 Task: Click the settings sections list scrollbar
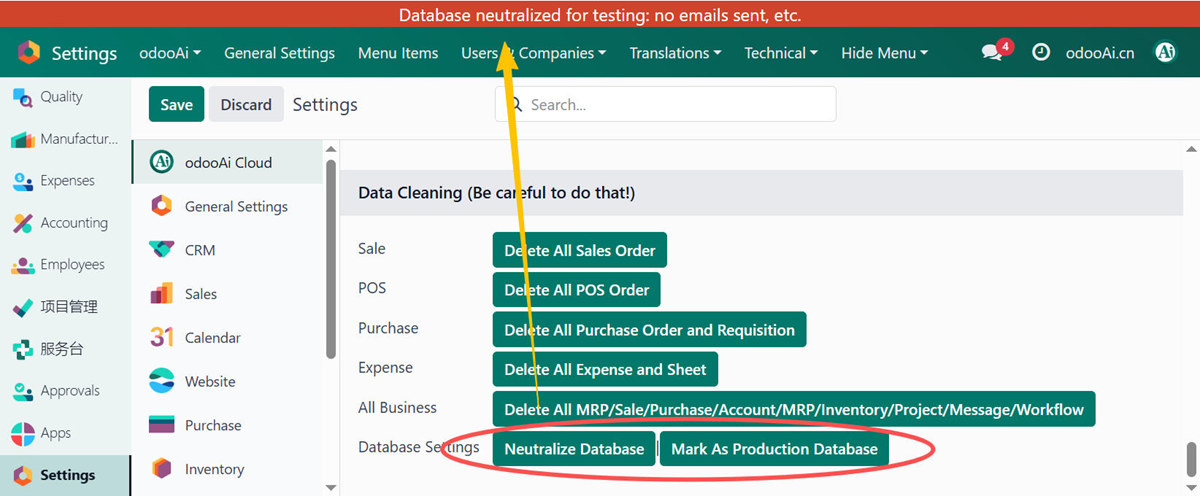click(x=331, y=258)
